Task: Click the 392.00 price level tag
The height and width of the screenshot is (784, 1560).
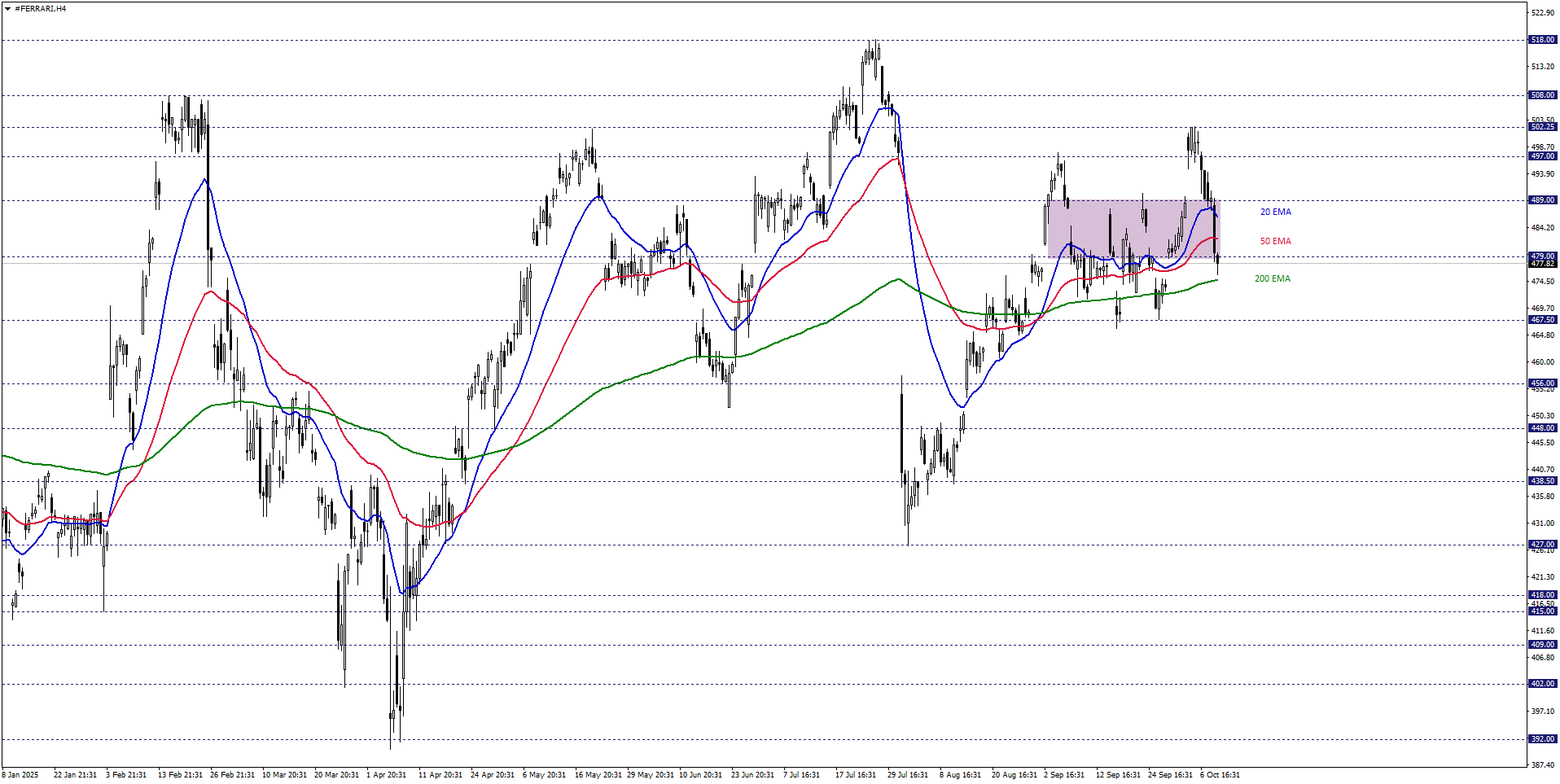Action: point(1542,739)
